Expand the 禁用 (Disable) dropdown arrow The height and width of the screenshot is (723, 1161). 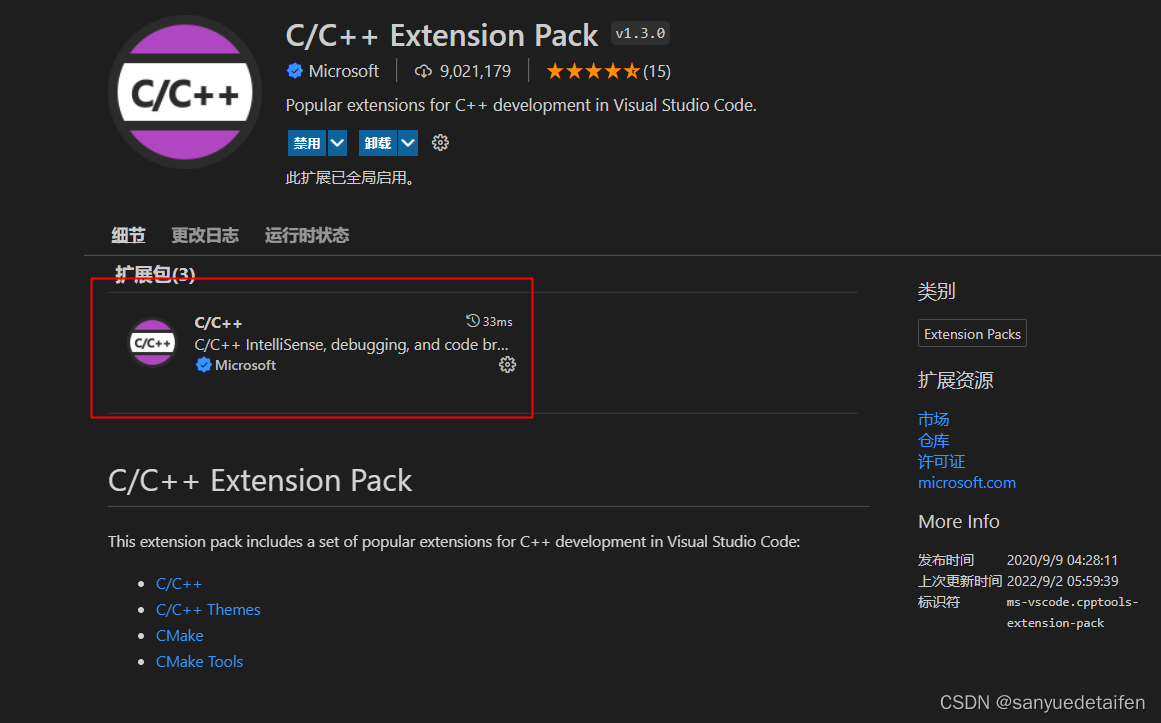coord(337,143)
